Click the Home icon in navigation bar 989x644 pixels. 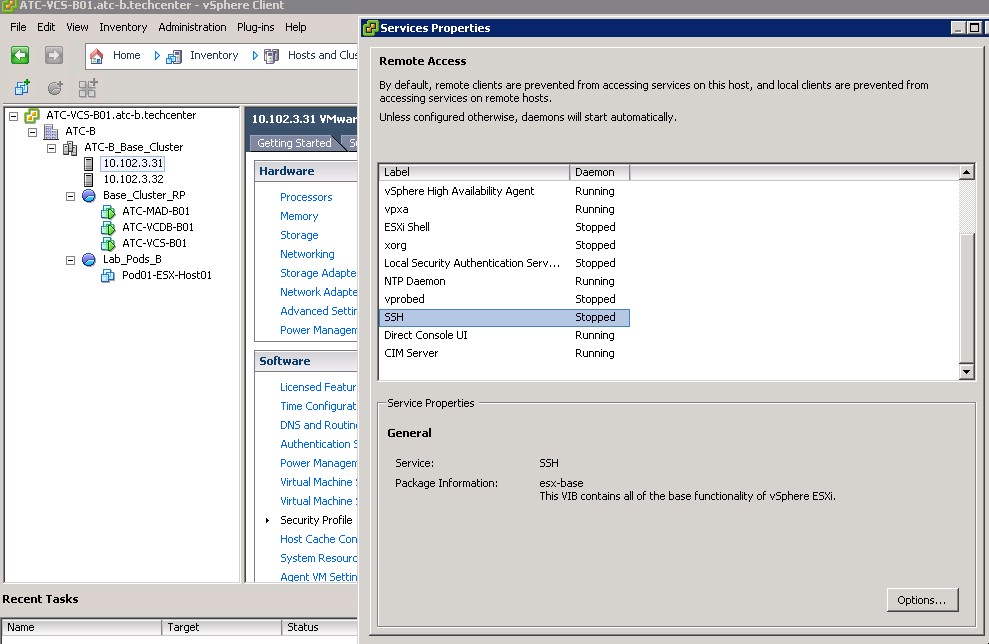point(97,56)
